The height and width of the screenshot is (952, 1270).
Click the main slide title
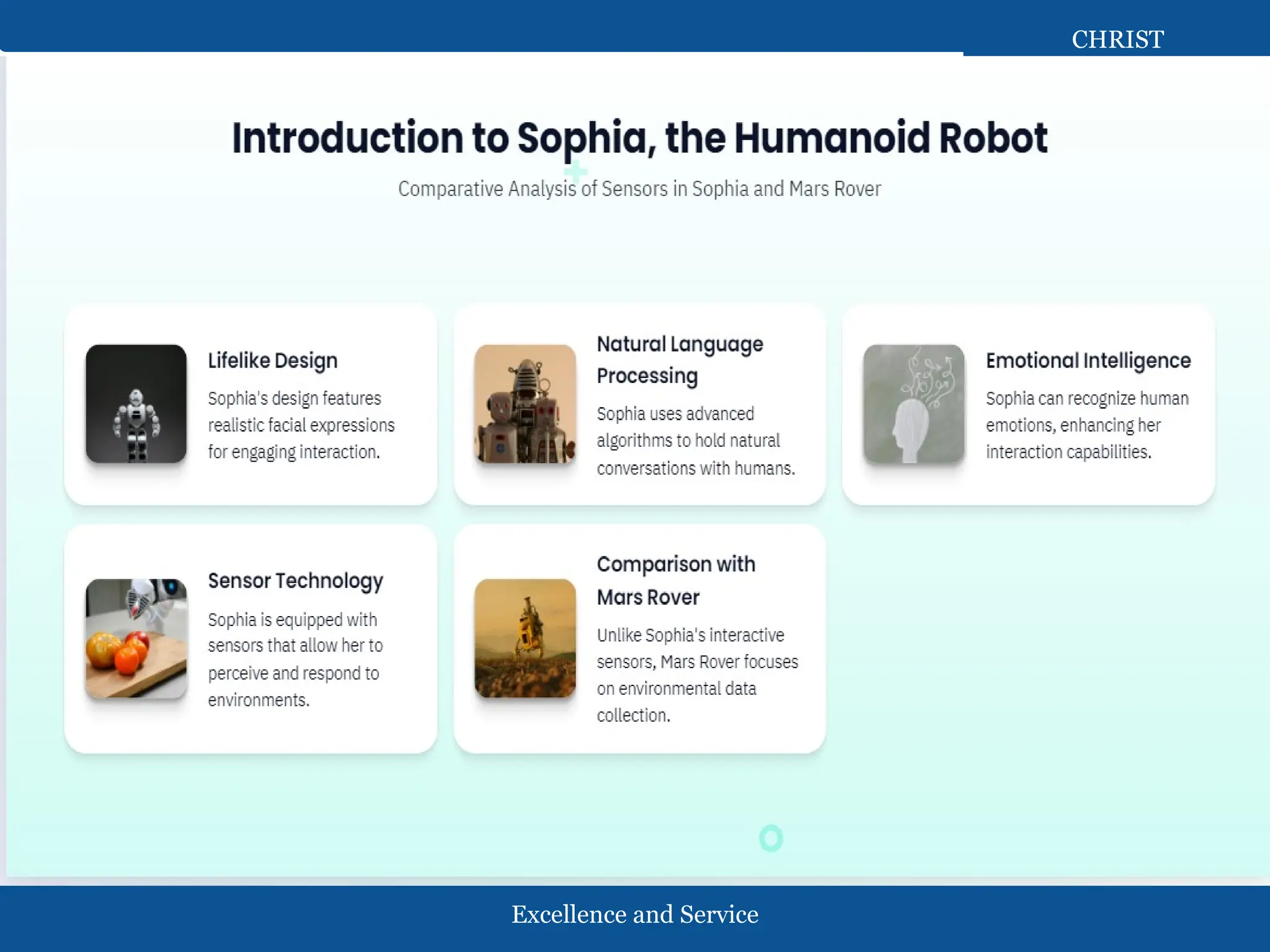(x=639, y=138)
